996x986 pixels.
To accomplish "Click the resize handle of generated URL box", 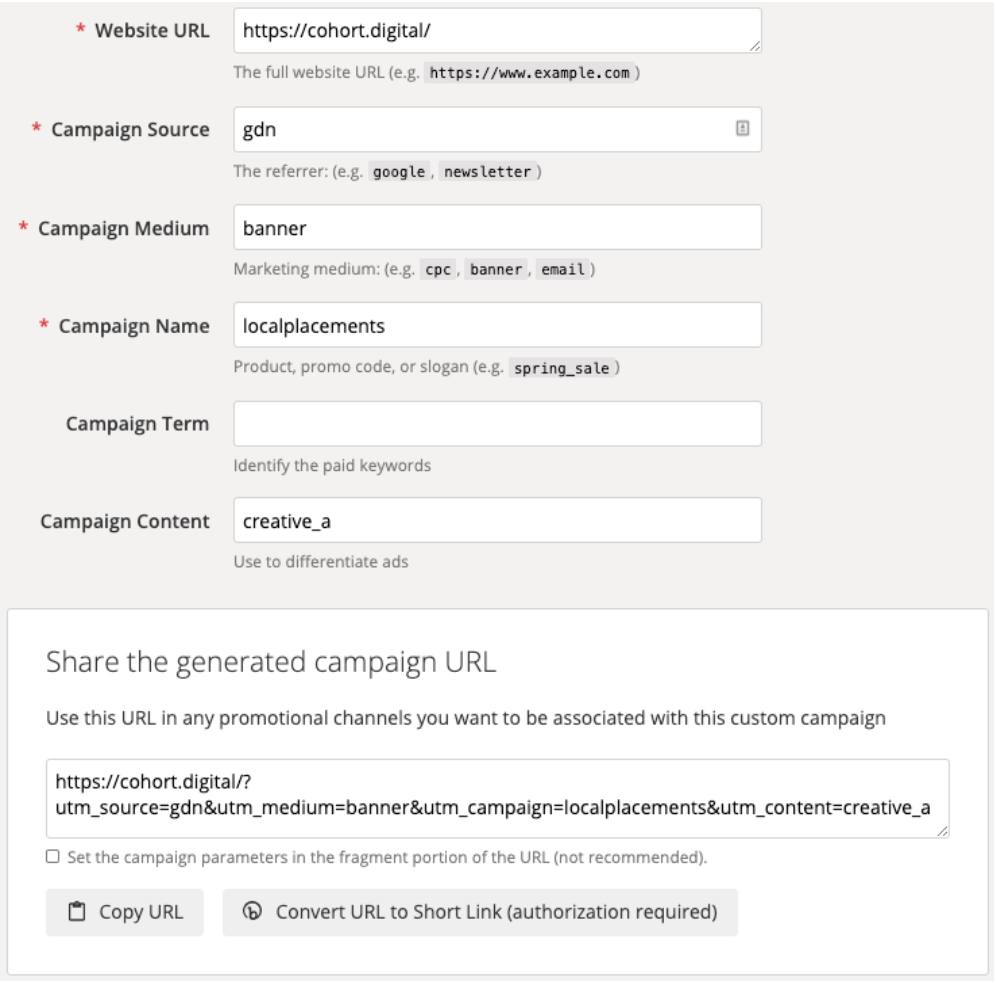I will click(x=943, y=831).
